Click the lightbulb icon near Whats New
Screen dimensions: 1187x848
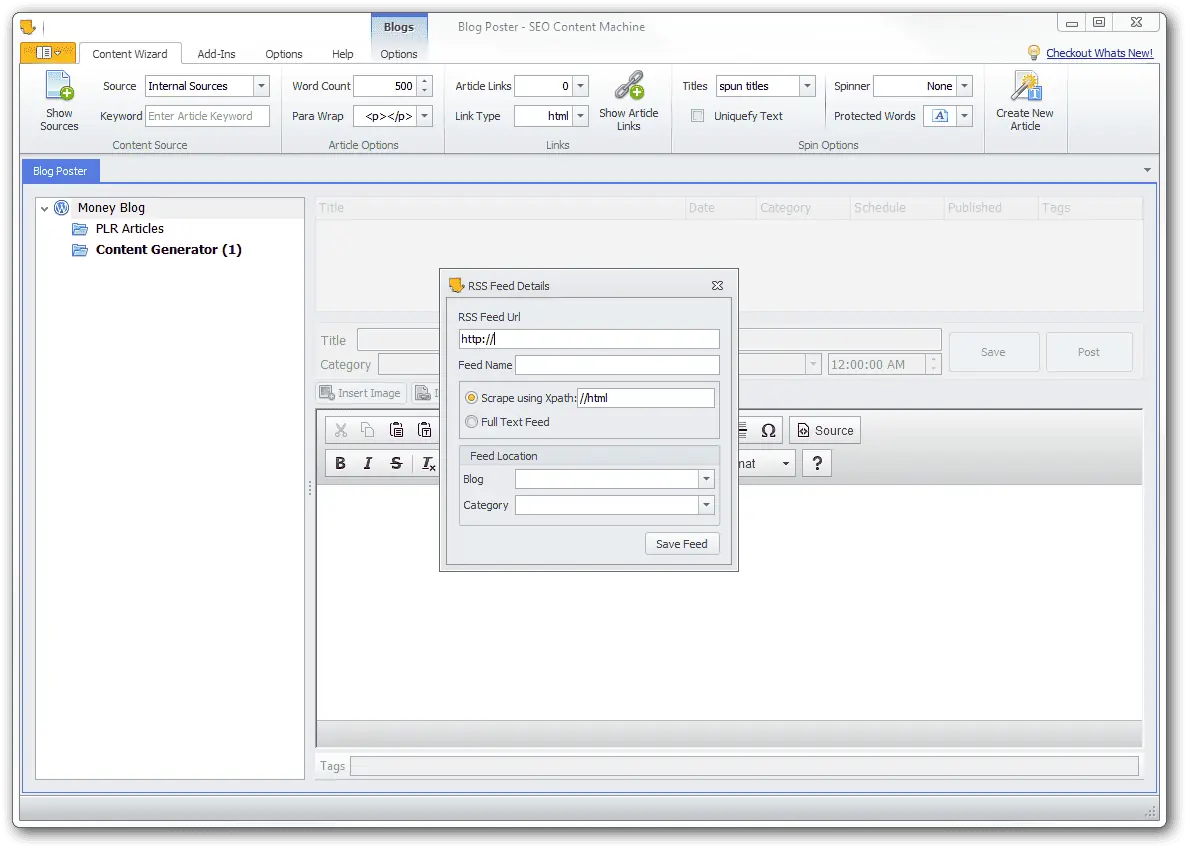(1033, 52)
